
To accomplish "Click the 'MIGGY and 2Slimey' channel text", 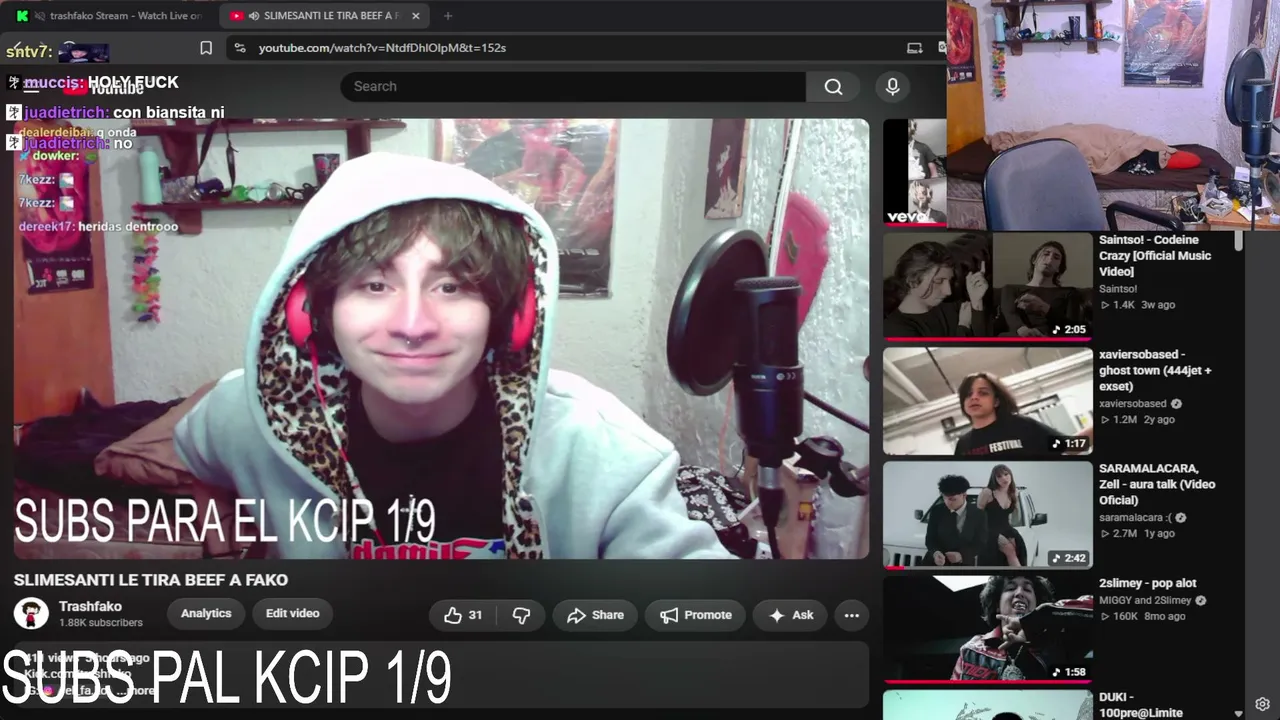I will [1145, 601].
